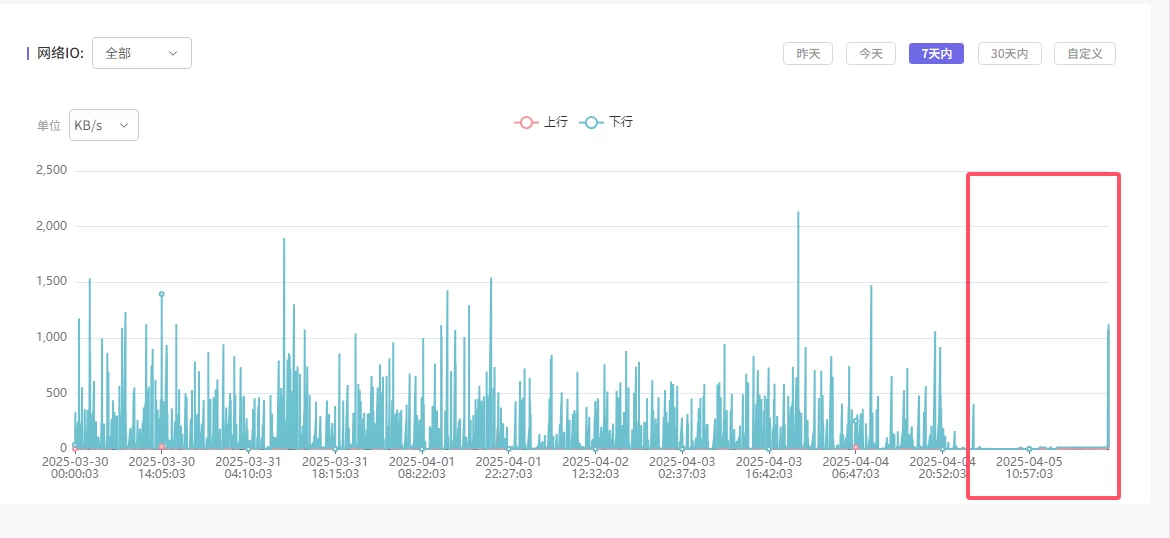
Task: Click the teal baseline marker above 2025-04-05 10:57:03
Action: [x=1029, y=449]
